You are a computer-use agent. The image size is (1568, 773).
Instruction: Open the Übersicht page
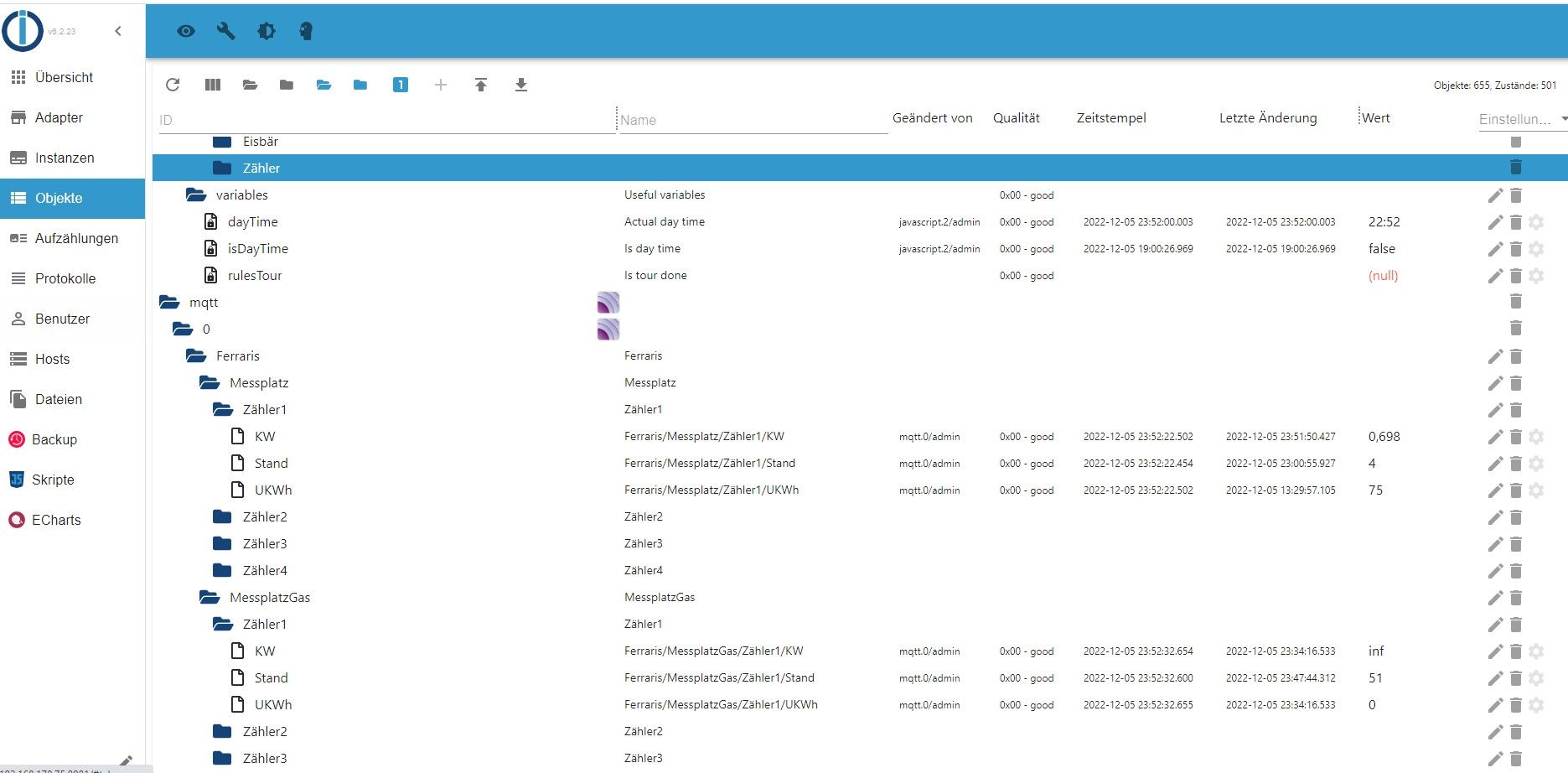point(72,77)
